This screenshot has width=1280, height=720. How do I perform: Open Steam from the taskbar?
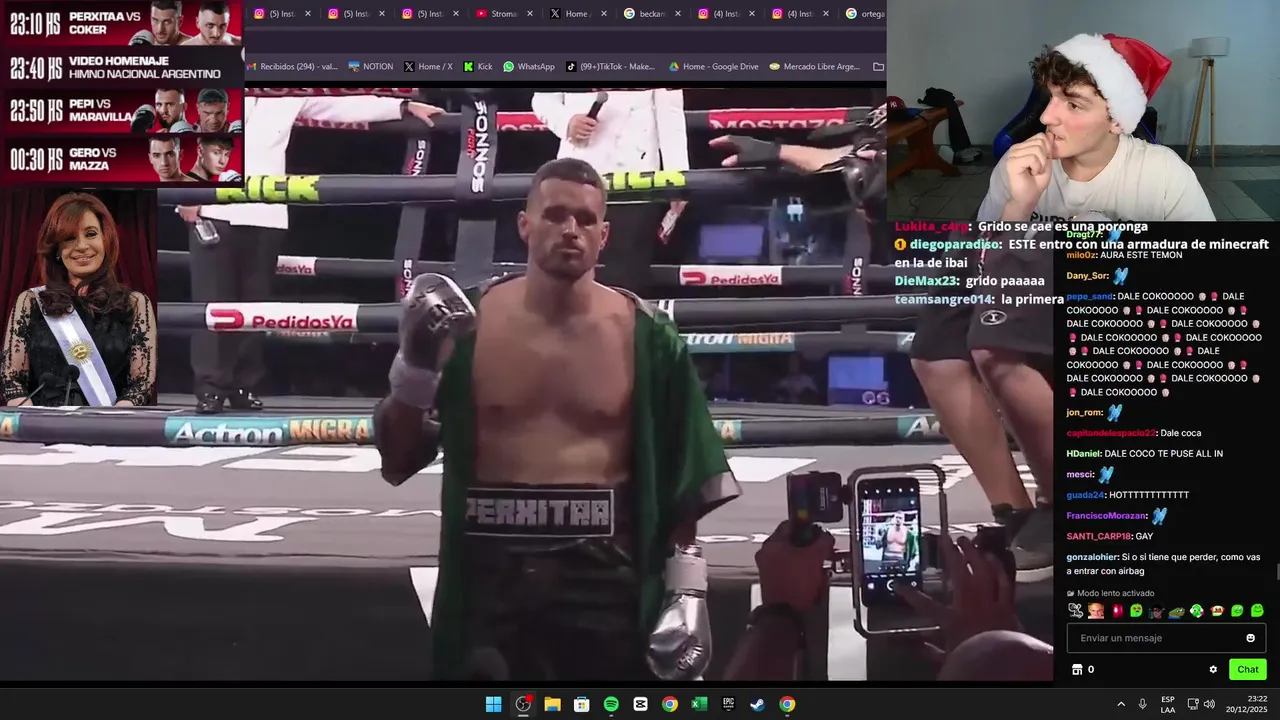coord(758,704)
